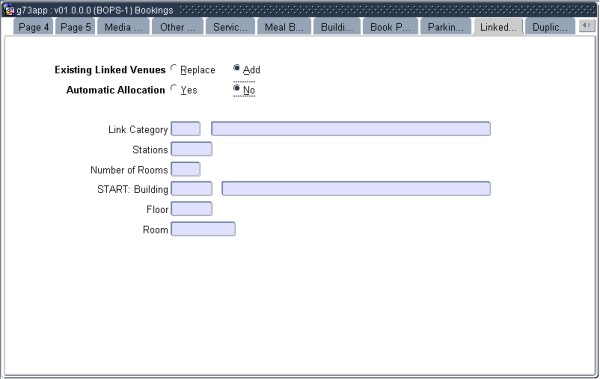
Task: Click the Stations input field
Action: (191, 149)
